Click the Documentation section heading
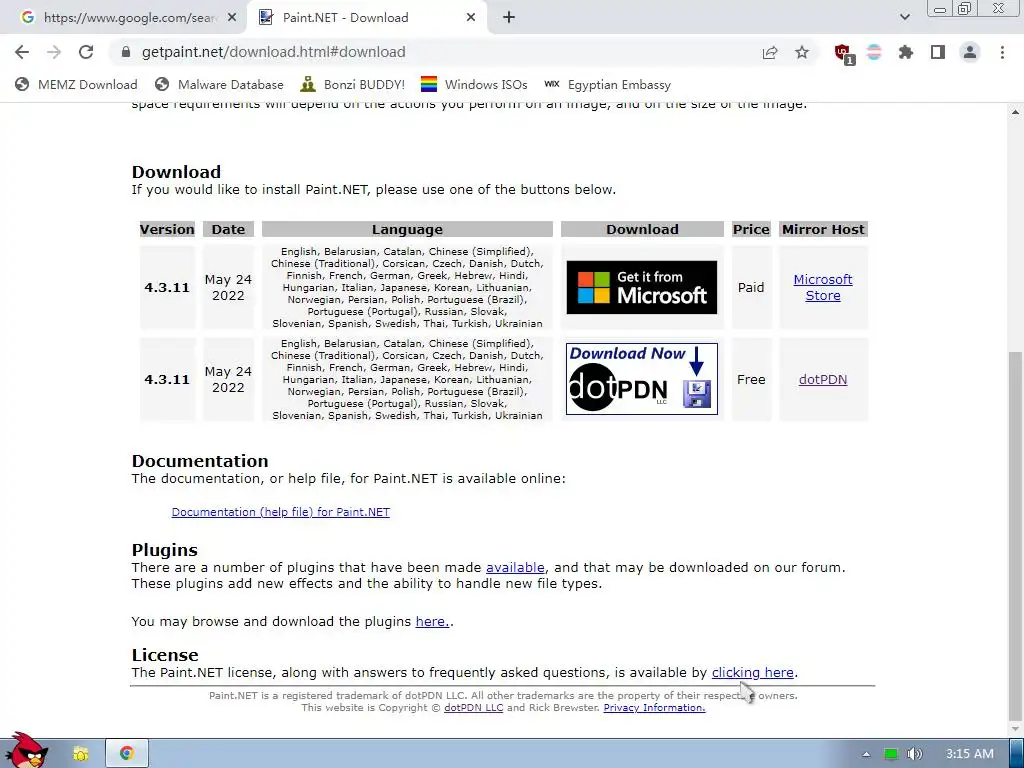 (x=200, y=461)
